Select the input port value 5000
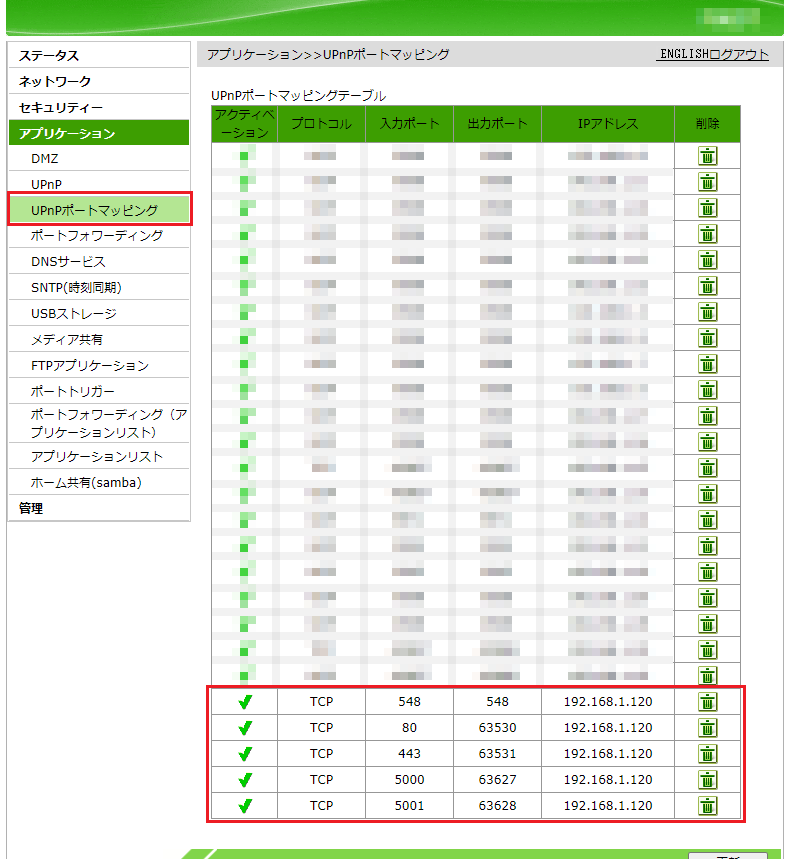Viewport: 796px width, 859px height. pos(410,780)
